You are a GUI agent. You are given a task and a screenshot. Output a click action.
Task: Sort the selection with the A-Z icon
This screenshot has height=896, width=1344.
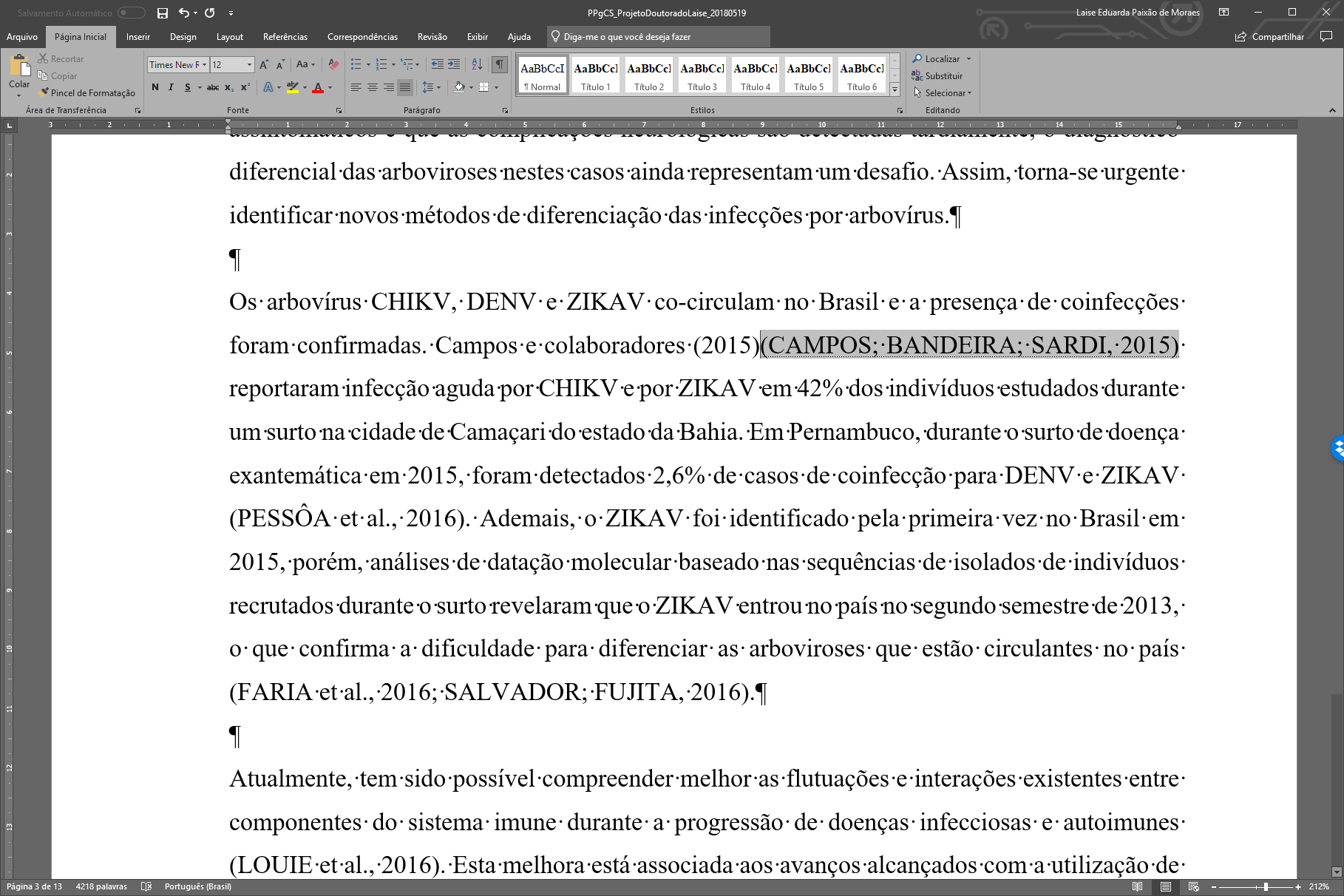(x=477, y=65)
